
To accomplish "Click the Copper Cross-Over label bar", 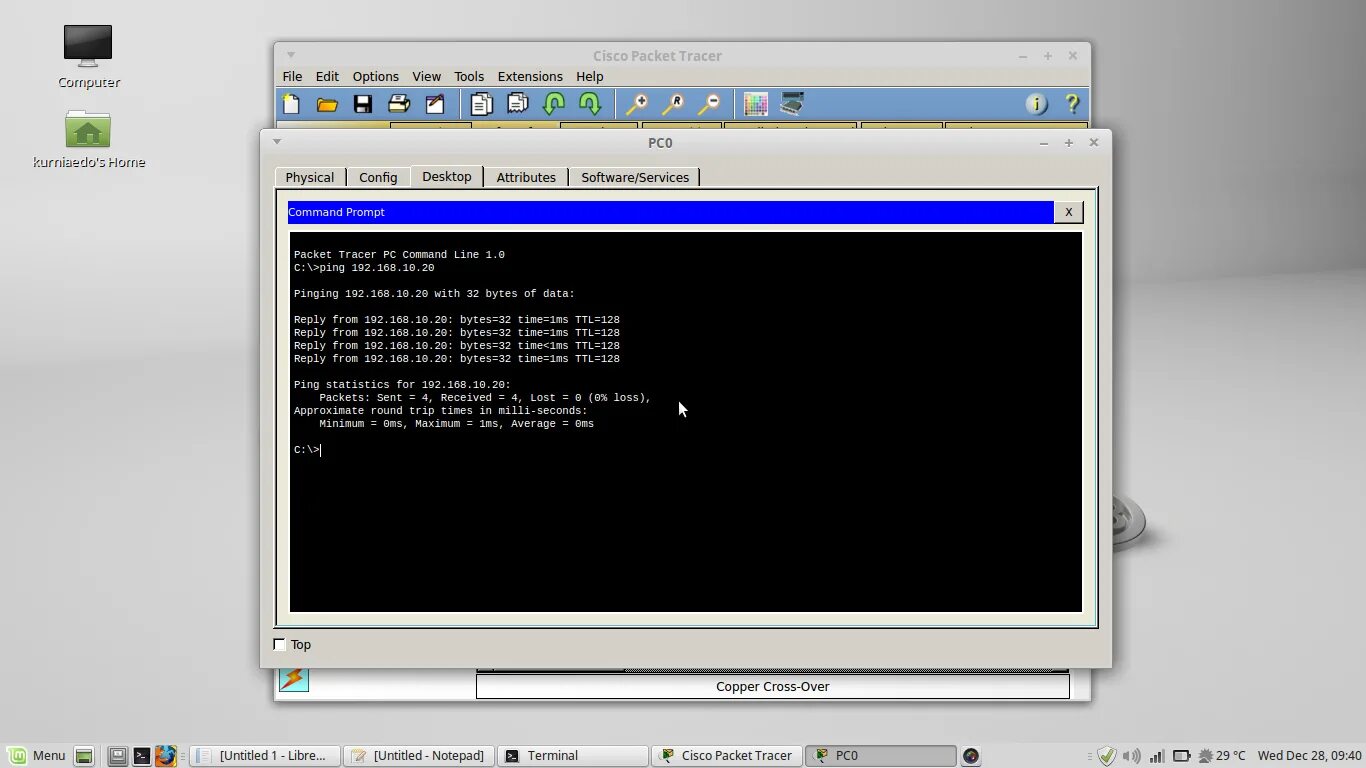I will coord(772,687).
